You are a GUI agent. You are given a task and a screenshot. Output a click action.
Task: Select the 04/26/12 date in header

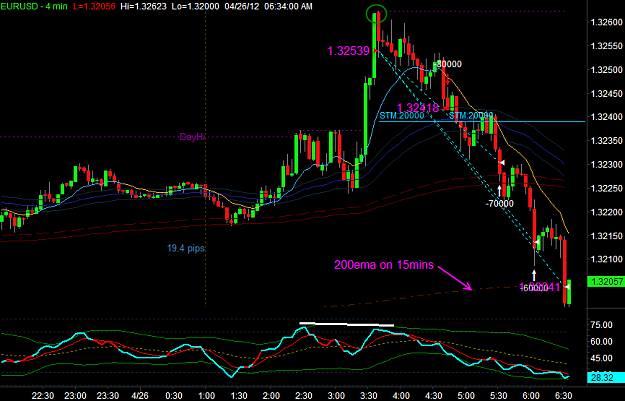click(240, 6)
